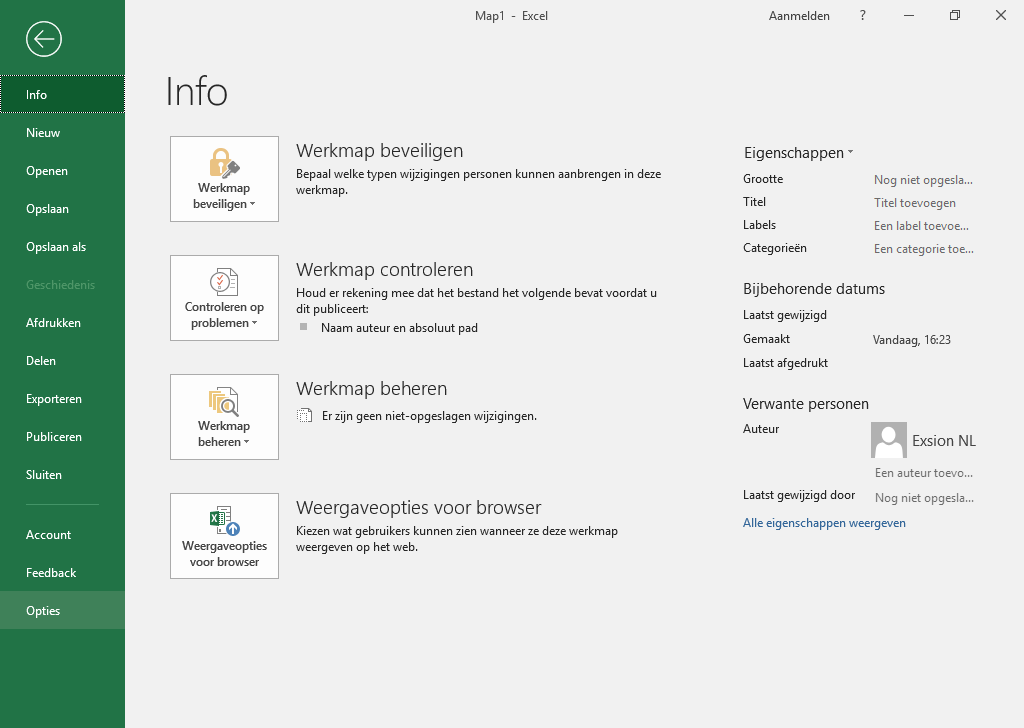
Task: Click the Werkmap controleren heading
Action: click(384, 270)
